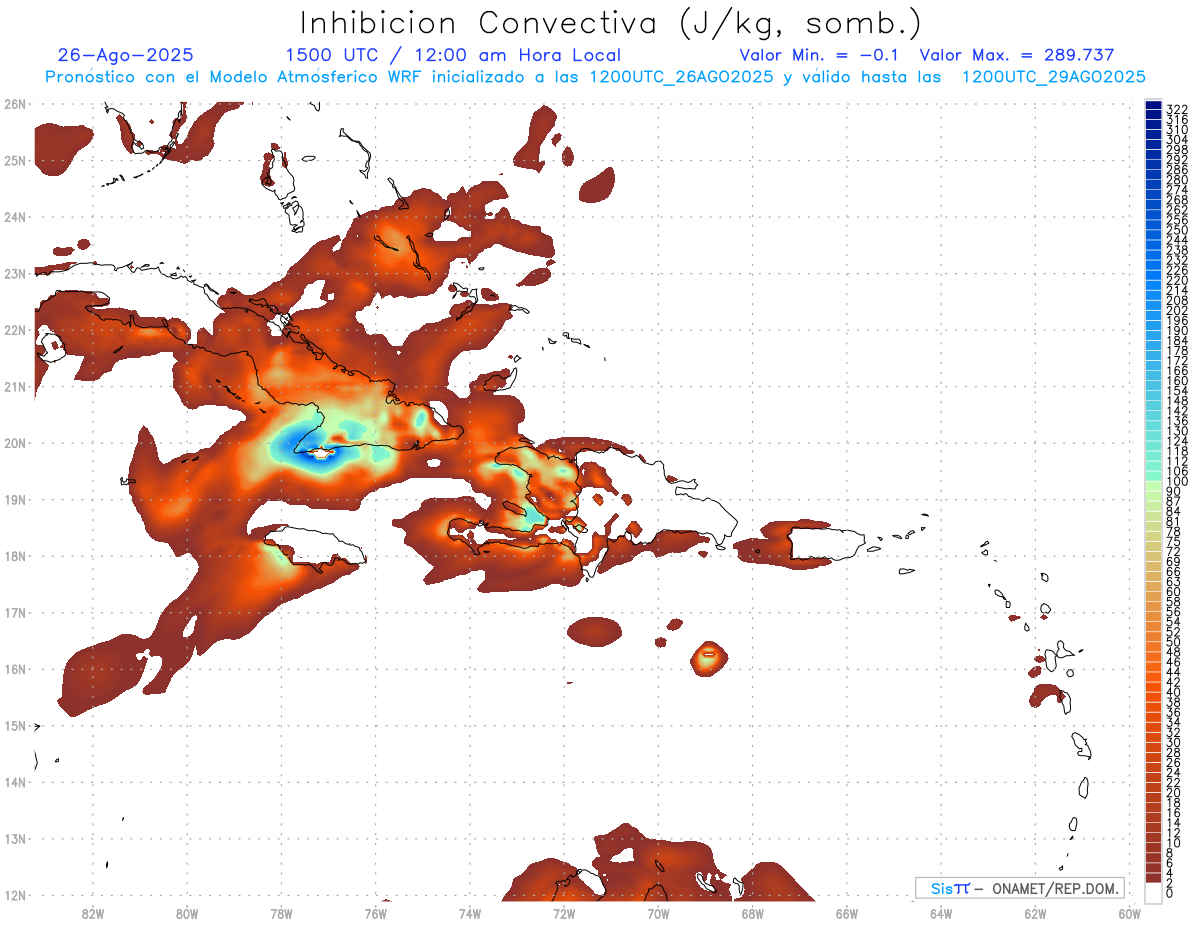The height and width of the screenshot is (927, 1200).
Task: Click the 60W longitude label
Action: click(1130, 913)
